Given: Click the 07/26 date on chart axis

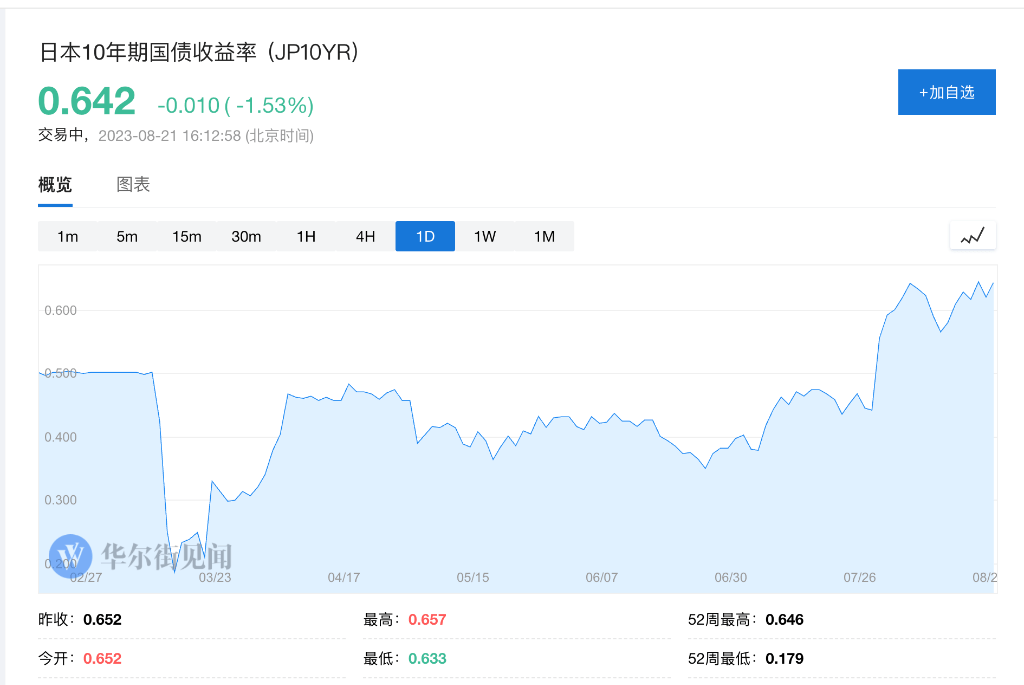Looking at the screenshot, I should click(x=860, y=577).
